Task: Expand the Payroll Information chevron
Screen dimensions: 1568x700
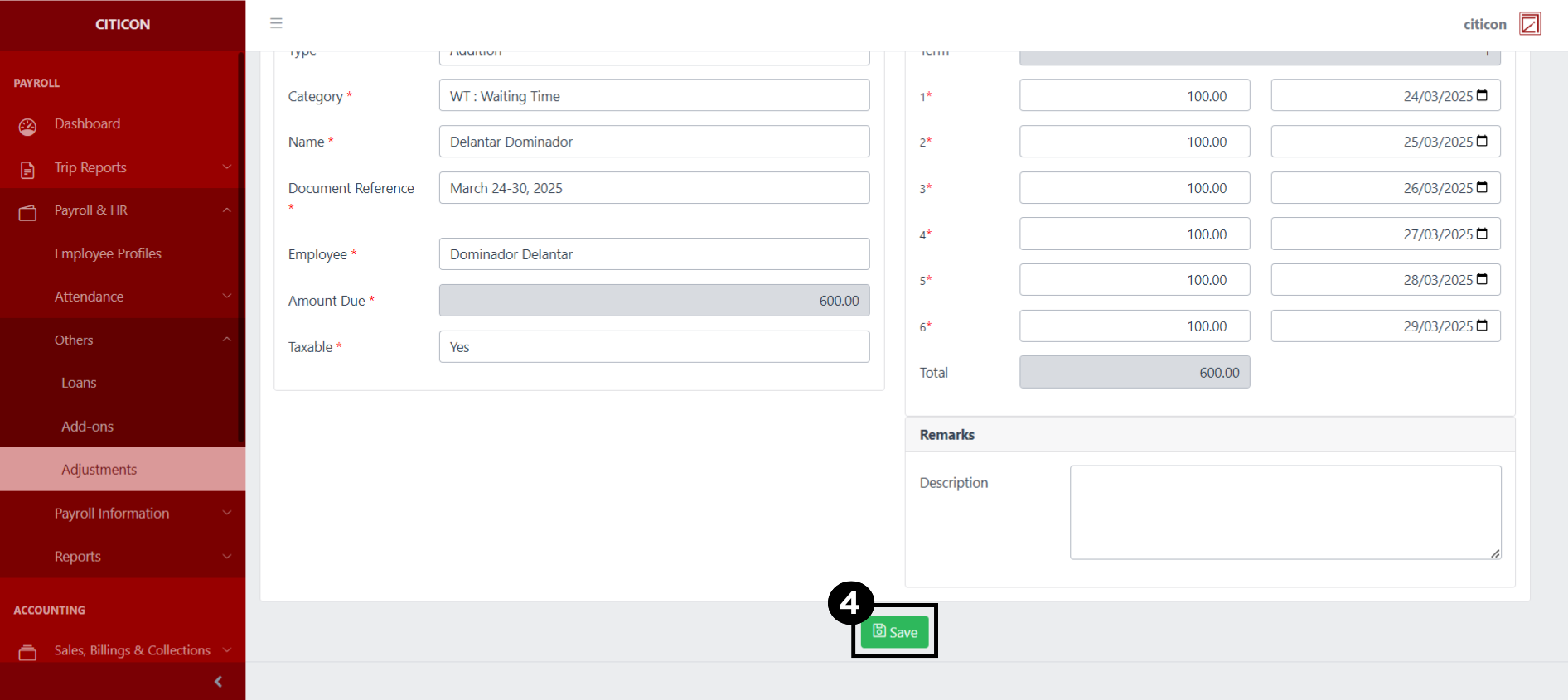Action: 226,514
